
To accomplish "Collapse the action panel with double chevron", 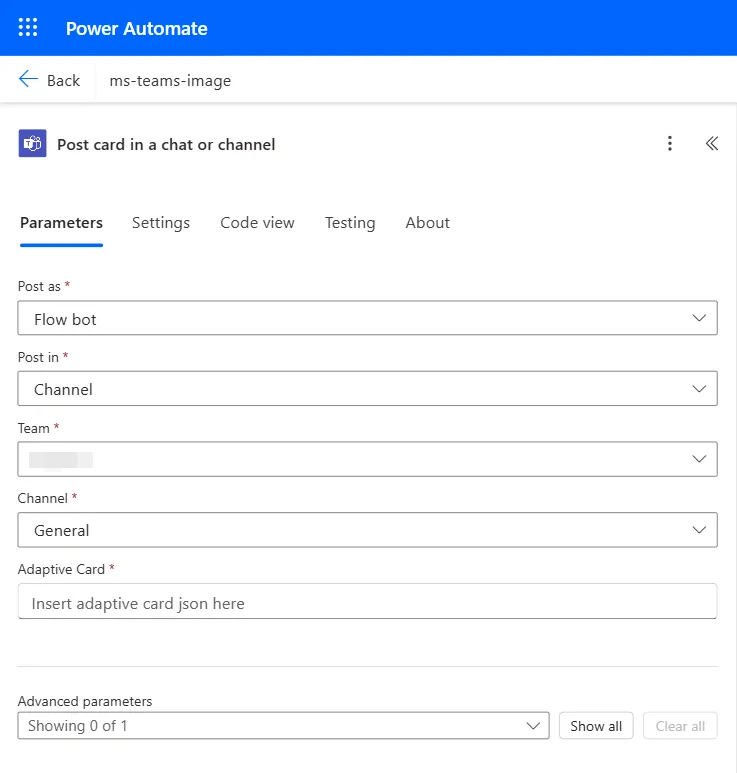I will coord(711,143).
